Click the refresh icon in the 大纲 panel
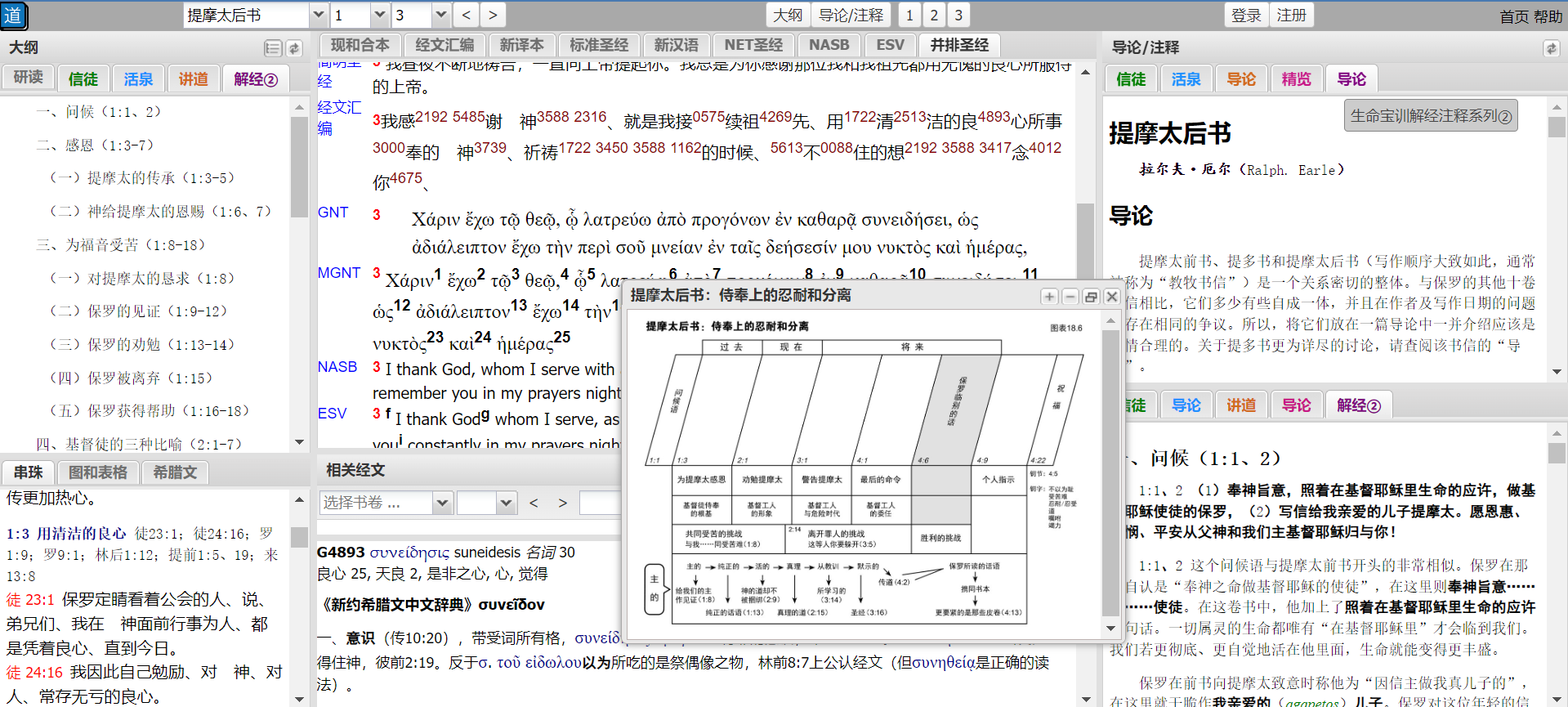Screen dimensions: 1568x707 pos(294,48)
